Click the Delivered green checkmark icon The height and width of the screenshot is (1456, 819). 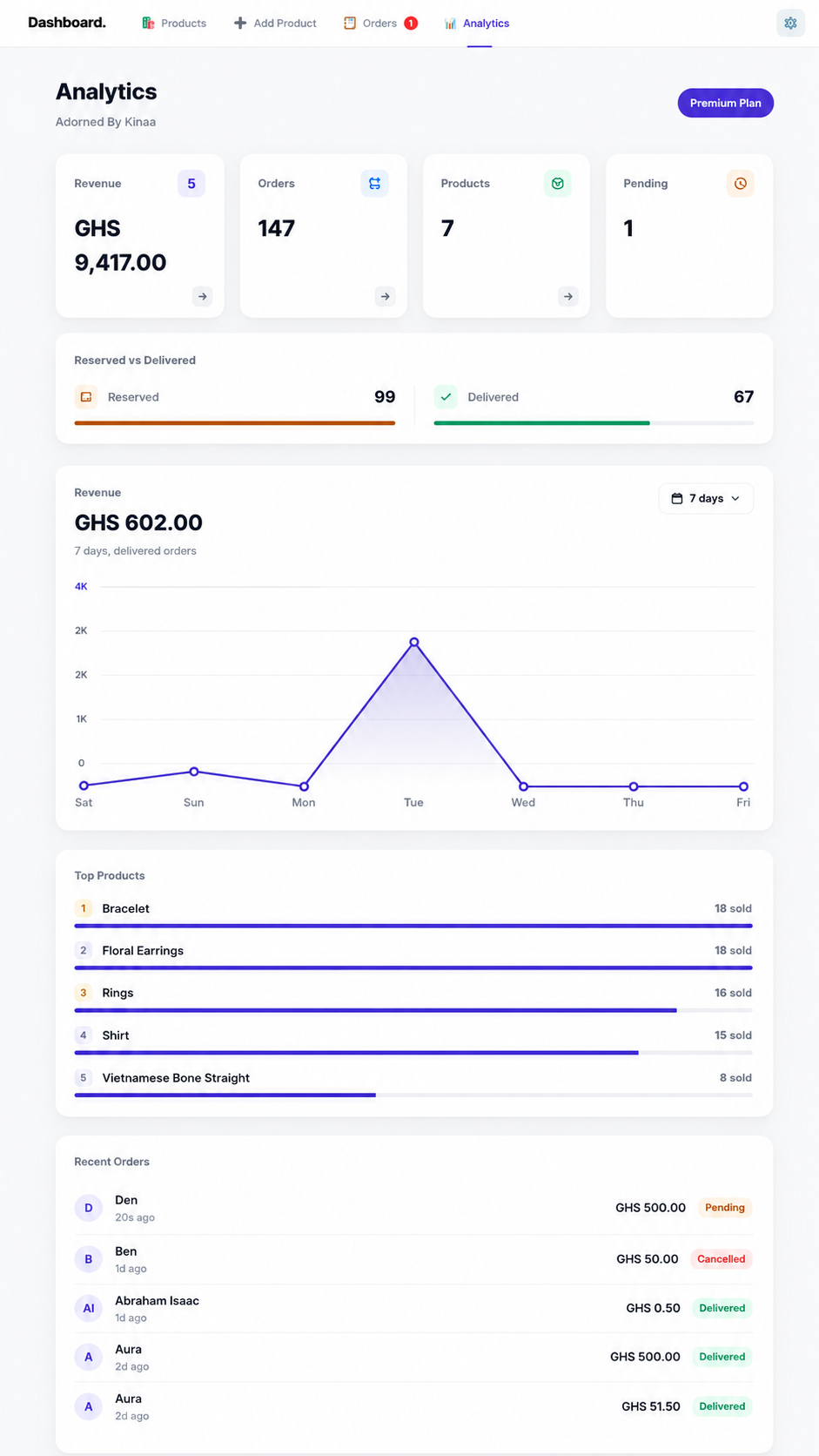point(446,397)
